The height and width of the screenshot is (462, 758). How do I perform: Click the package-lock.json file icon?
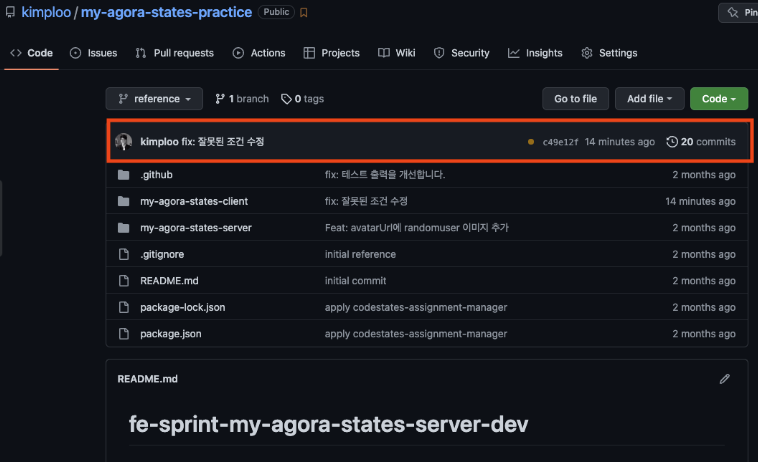click(x=124, y=307)
